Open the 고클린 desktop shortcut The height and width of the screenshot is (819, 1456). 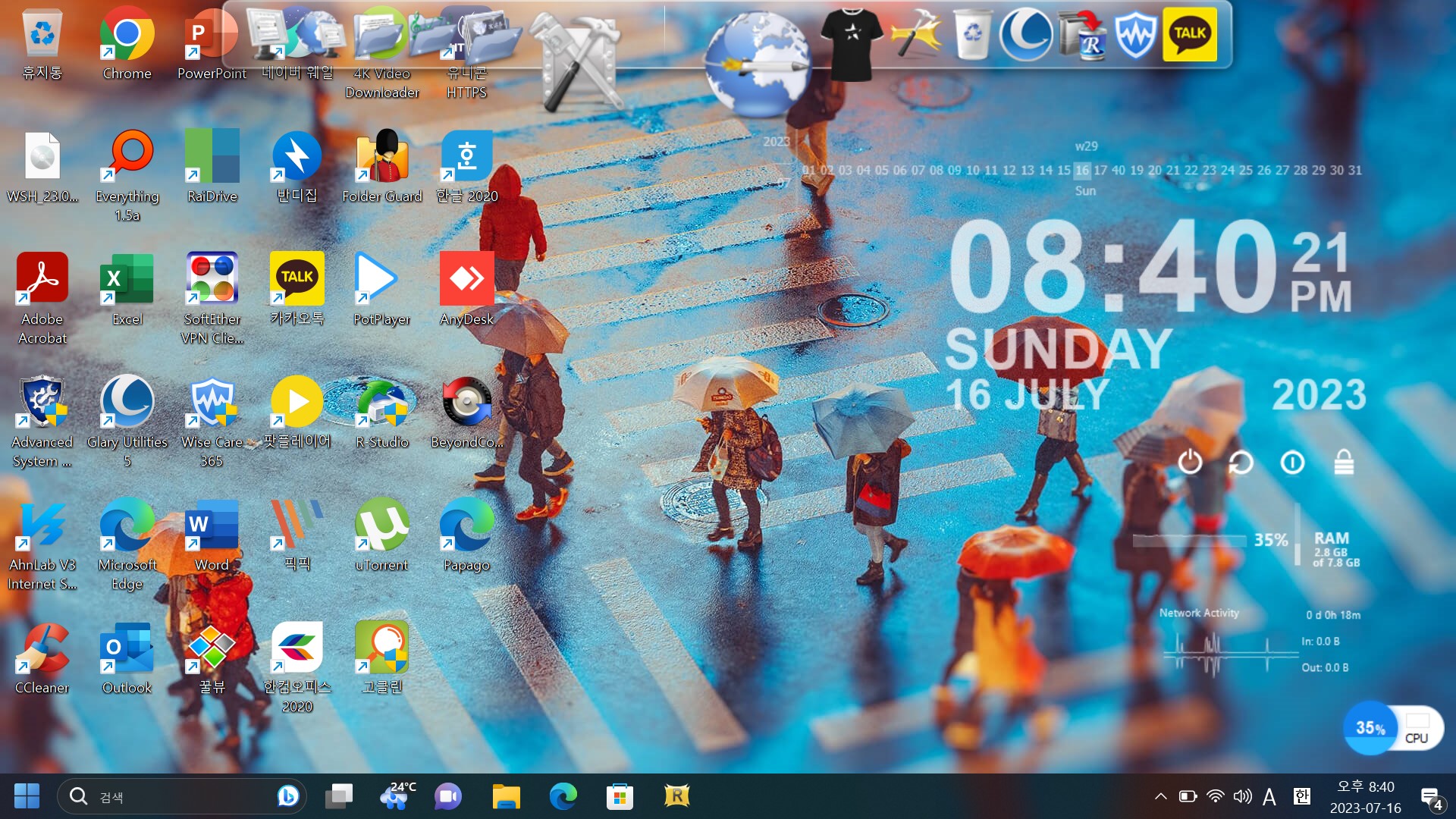click(x=381, y=658)
